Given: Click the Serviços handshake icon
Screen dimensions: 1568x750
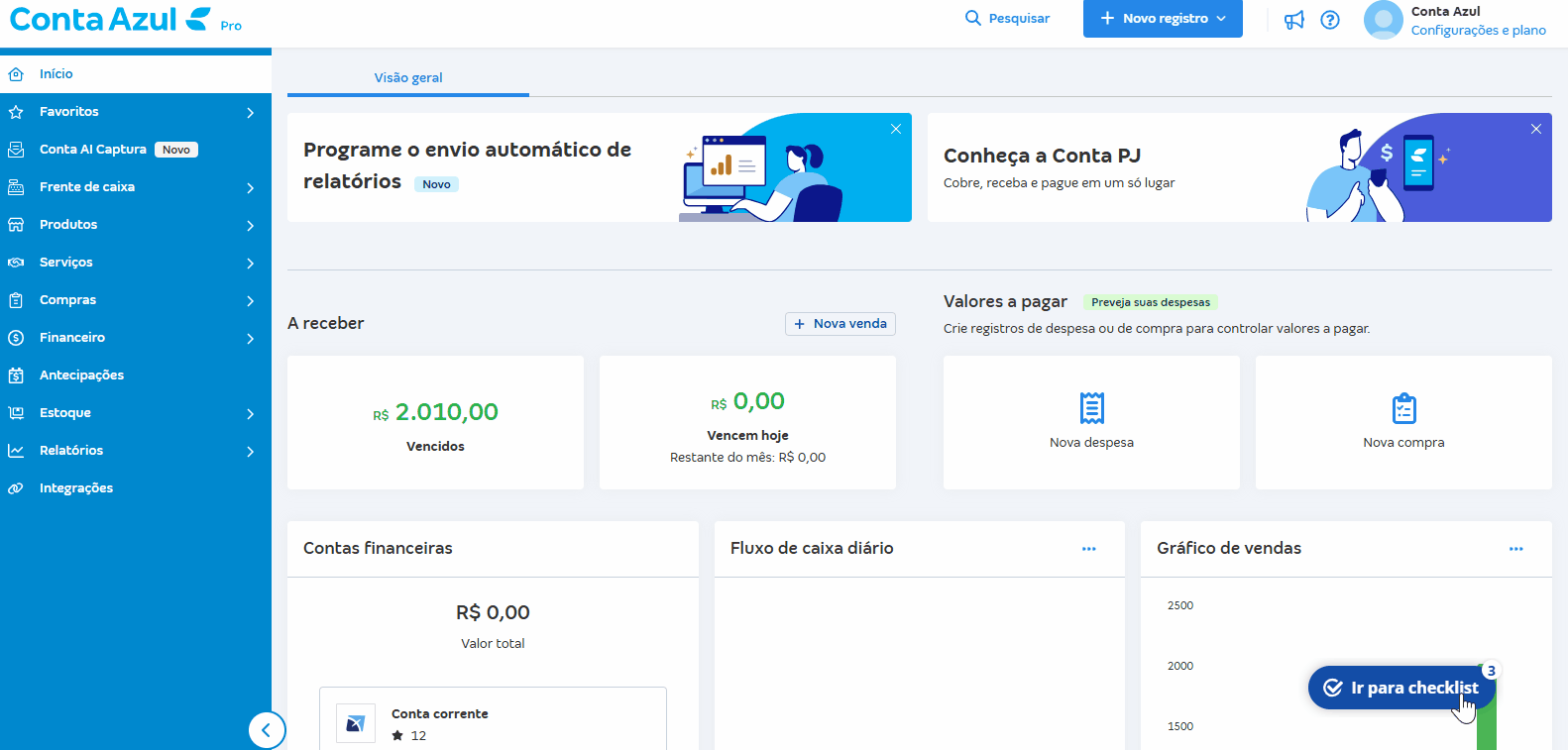Looking at the screenshot, I should [x=16, y=263].
